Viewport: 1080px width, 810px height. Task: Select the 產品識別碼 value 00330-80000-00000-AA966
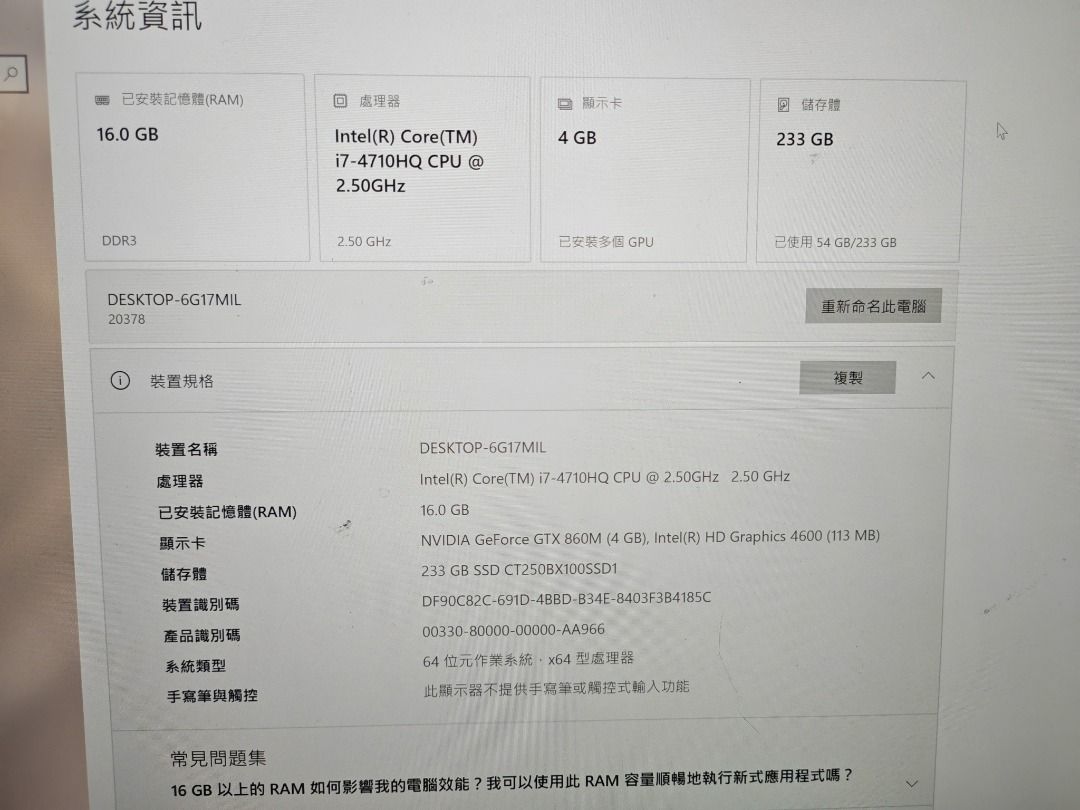513,630
